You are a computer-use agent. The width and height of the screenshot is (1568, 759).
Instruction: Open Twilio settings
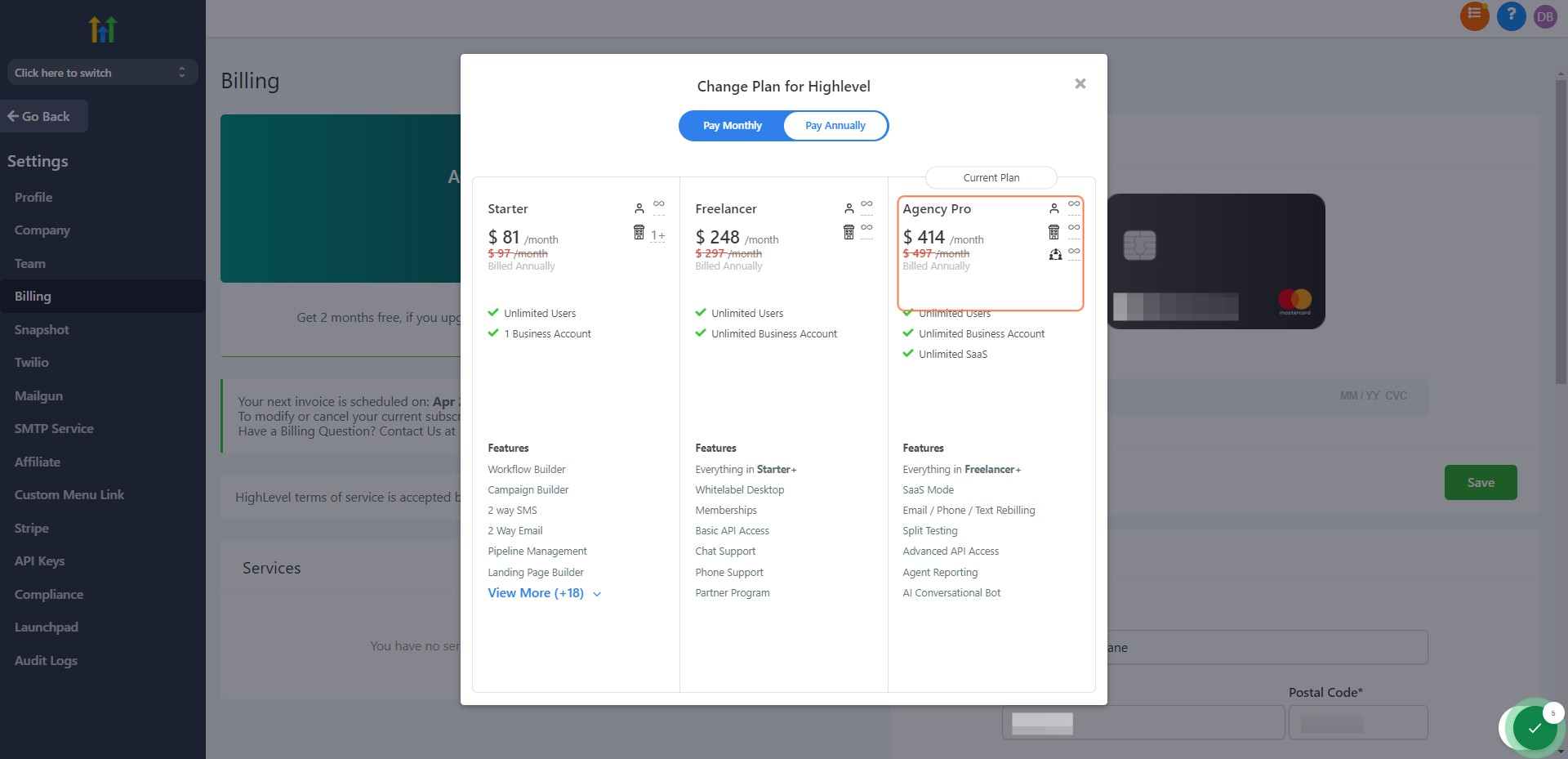[32, 363]
